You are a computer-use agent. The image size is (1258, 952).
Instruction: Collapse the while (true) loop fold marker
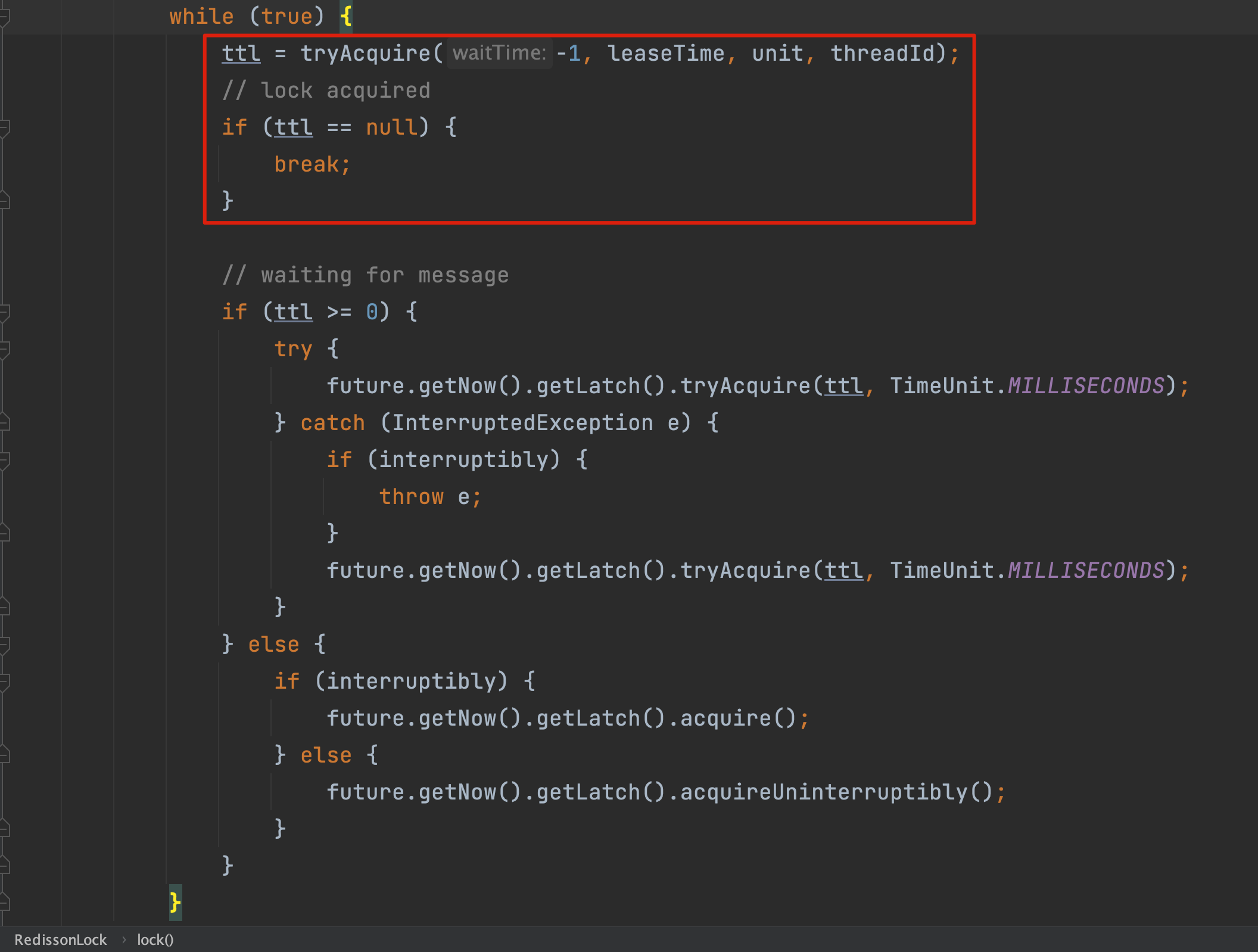coord(4,16)
